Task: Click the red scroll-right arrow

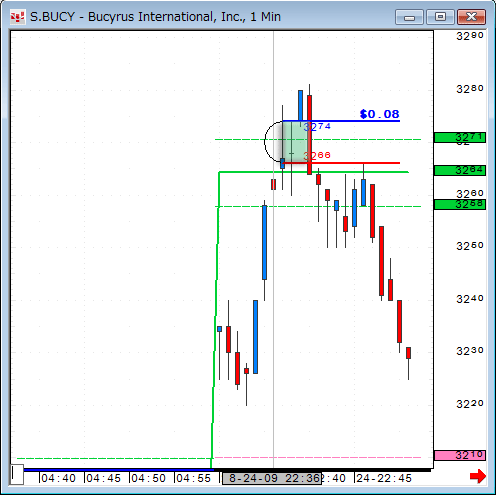Action: click(x=478, y=476)
